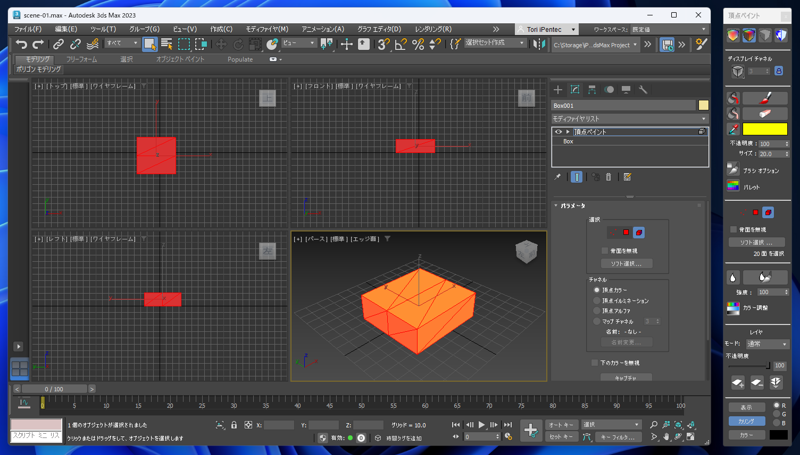
Task: Toggle Window/Crossing selection icon
Action: tap(201, 44)
